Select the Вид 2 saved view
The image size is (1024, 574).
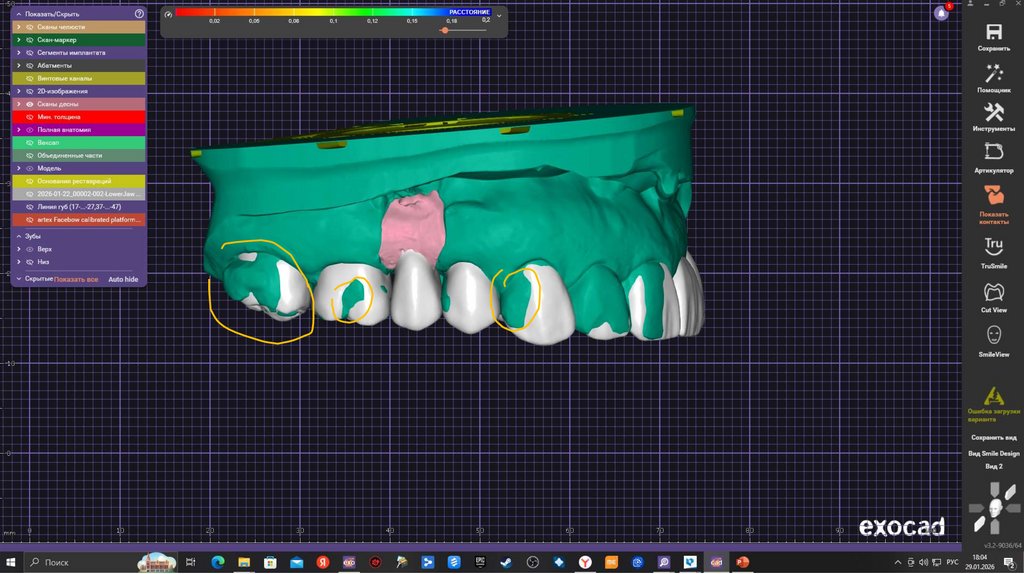(x=993, y=467)
